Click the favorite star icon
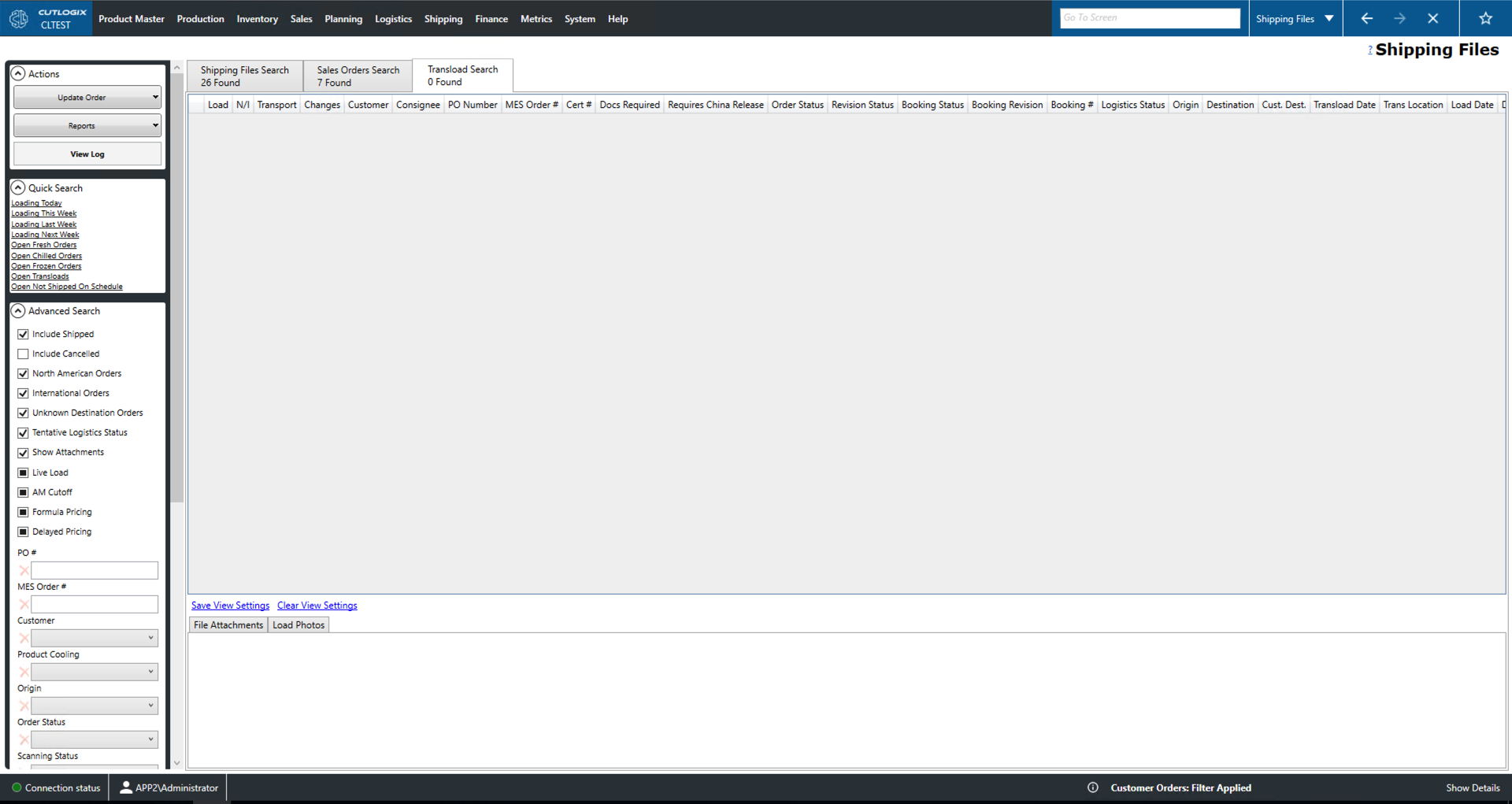This screenshot has height=804, width=1512. coord(1486,18)
